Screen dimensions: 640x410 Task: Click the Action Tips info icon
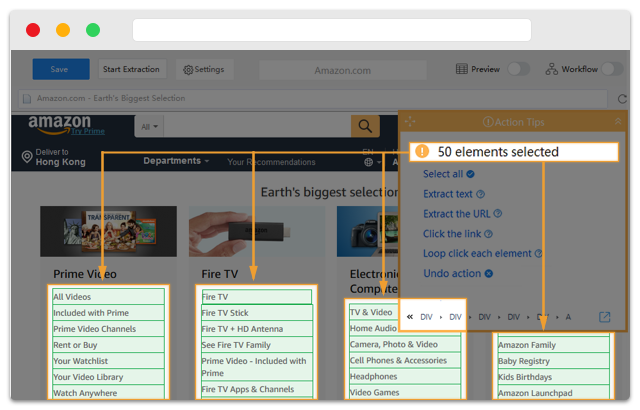click(x=488, y=122)
